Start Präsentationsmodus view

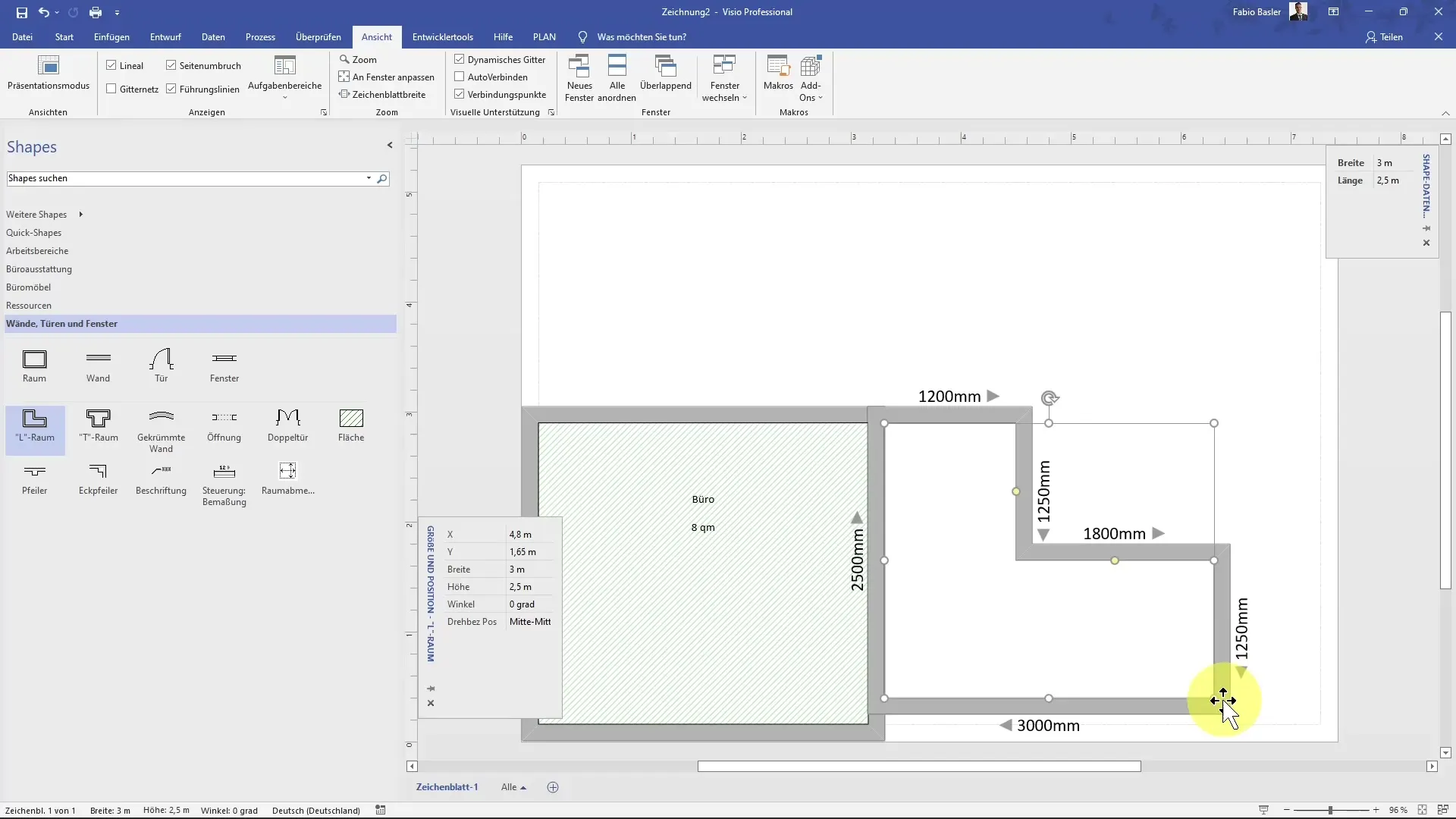tap(49, 74)
